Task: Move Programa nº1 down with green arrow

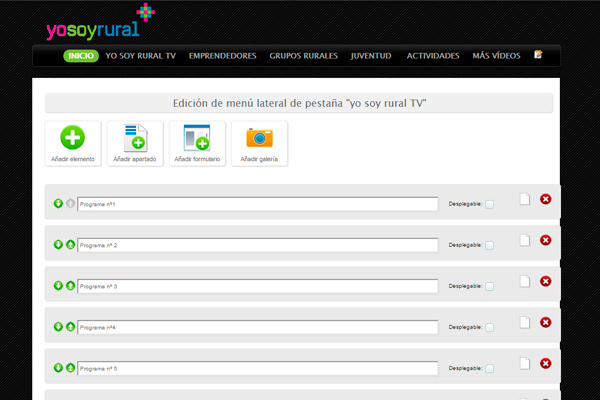Action: tap(58, 203)
